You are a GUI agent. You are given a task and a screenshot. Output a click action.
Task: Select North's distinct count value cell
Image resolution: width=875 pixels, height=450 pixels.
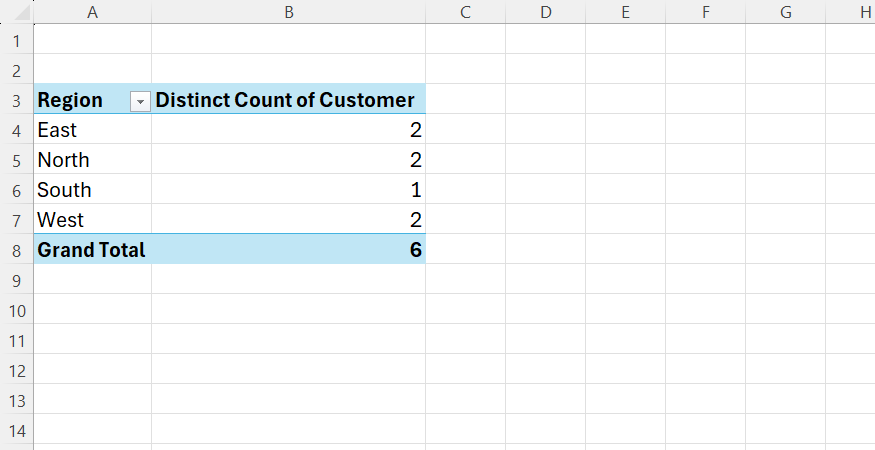tap(289, 160)
